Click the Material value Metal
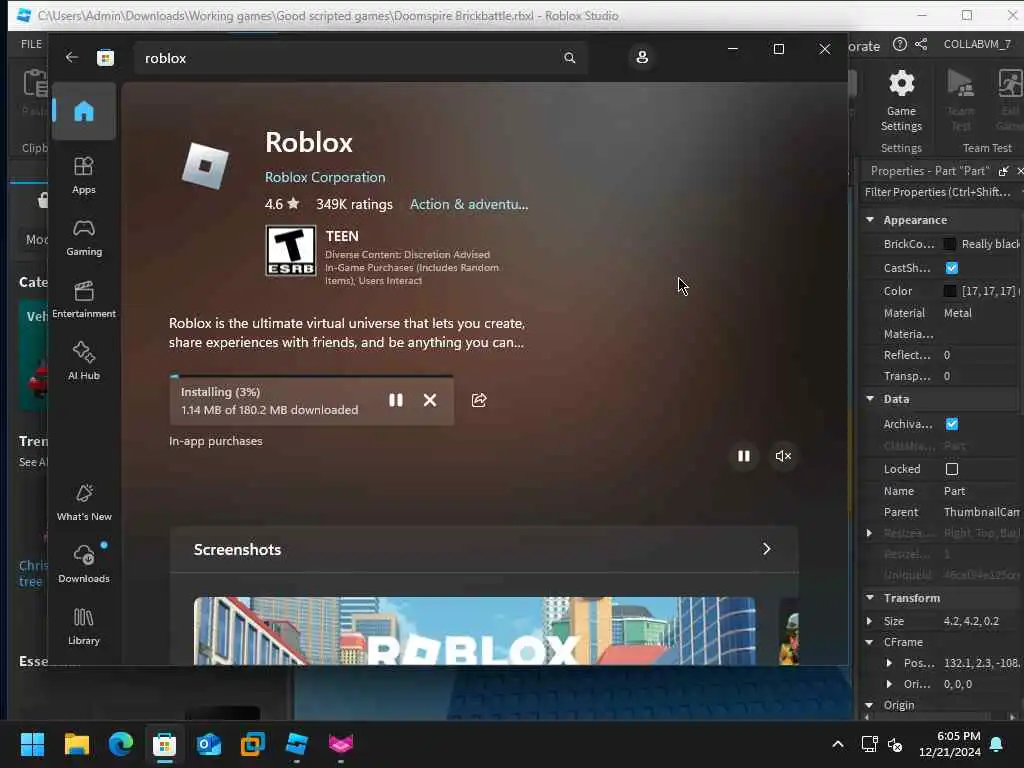This screenshot has height=768, width=1024. click(957, 313)
